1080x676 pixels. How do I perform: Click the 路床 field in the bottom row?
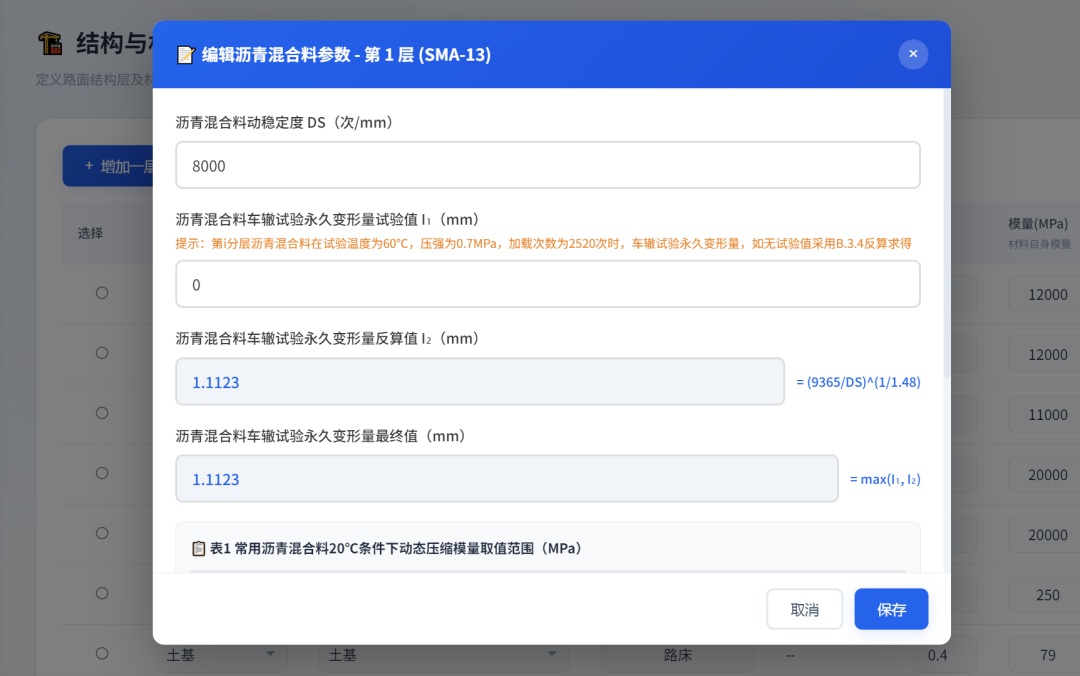[x=678, y=655]
